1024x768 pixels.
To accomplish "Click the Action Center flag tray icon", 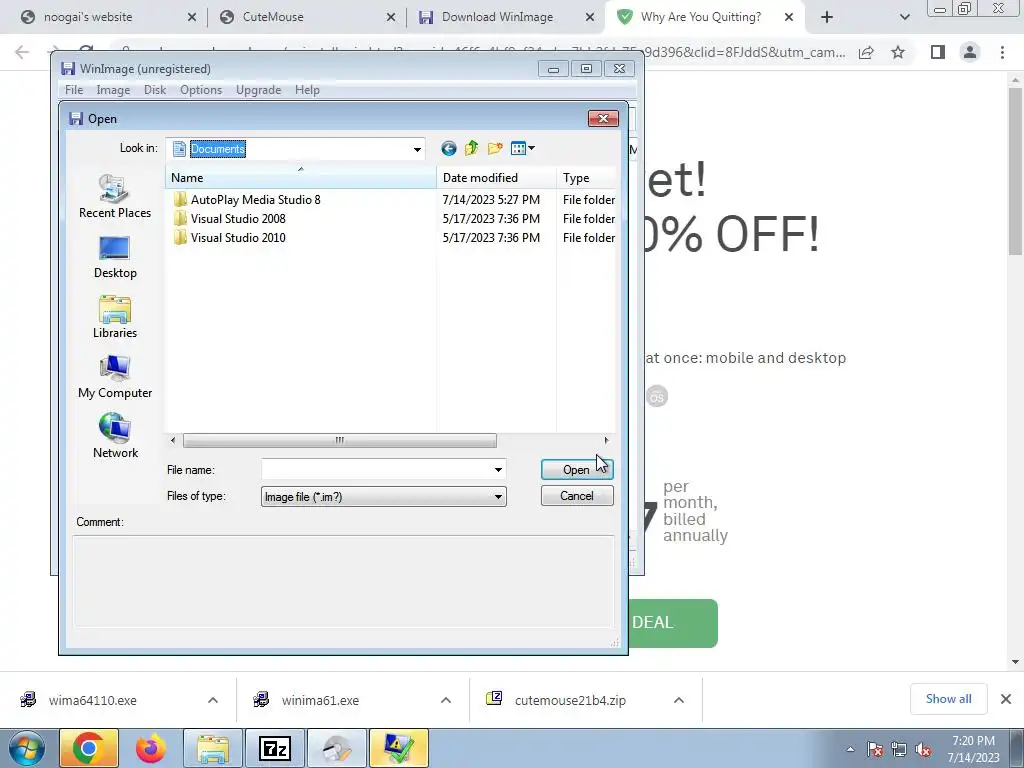I will pyautogui.click(x=875, y=750).
